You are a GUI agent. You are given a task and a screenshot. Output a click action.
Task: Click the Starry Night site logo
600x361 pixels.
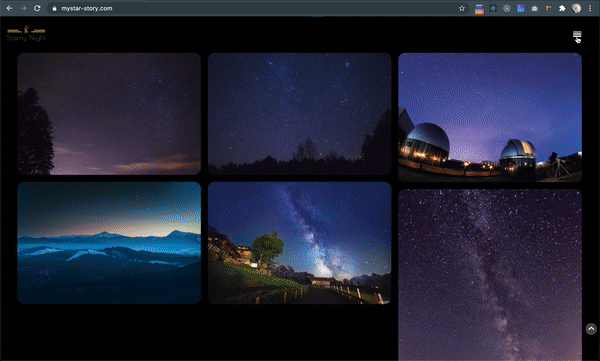(x=26, y=34)
